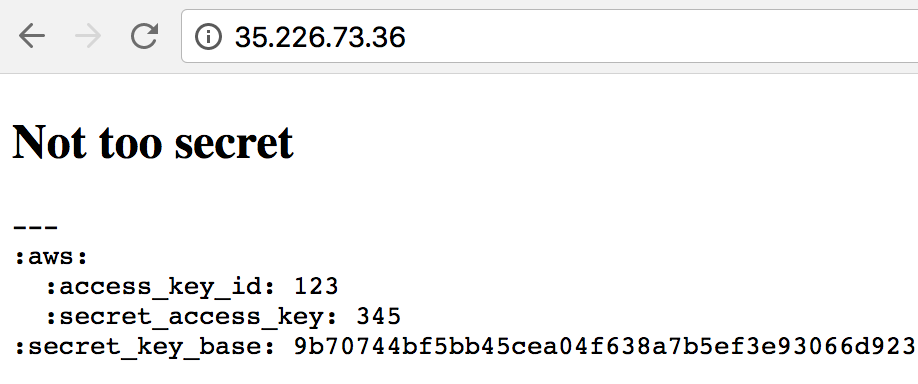This screenshot has width=918, height=384.
Task: Click the word "Not" in the heading
Action: point(49,142)
